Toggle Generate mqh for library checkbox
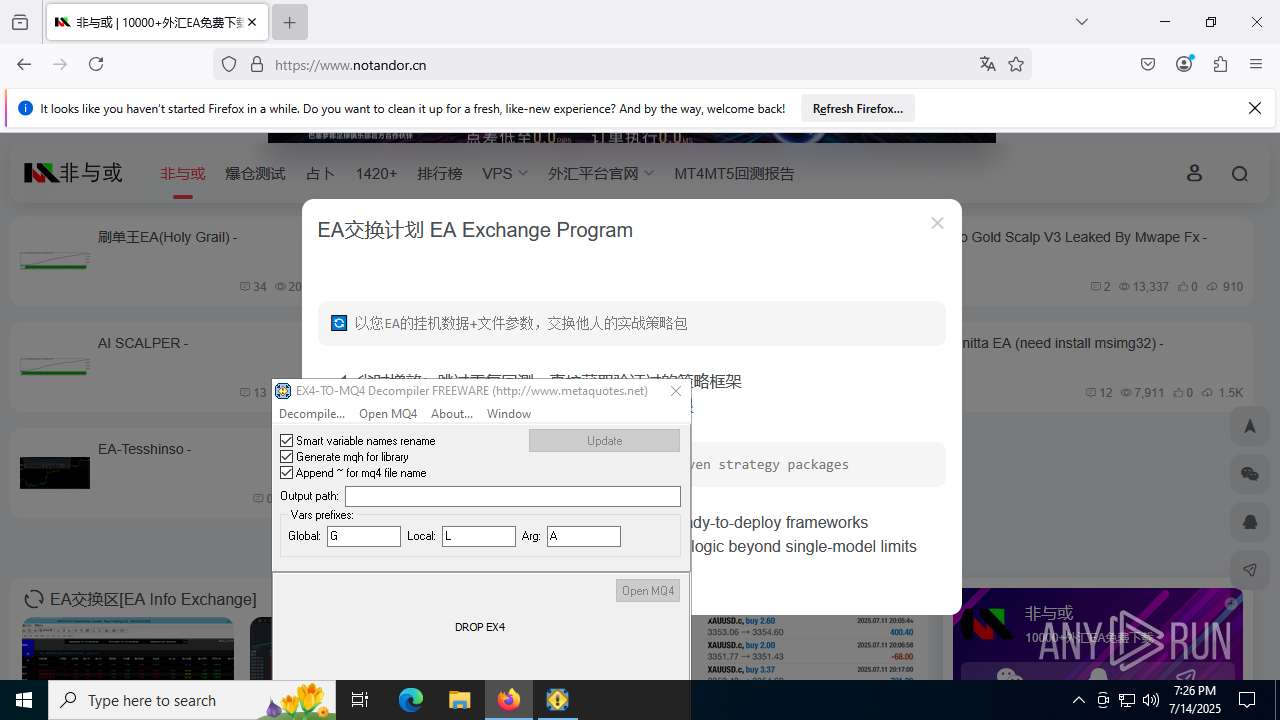 click(287, 456)
